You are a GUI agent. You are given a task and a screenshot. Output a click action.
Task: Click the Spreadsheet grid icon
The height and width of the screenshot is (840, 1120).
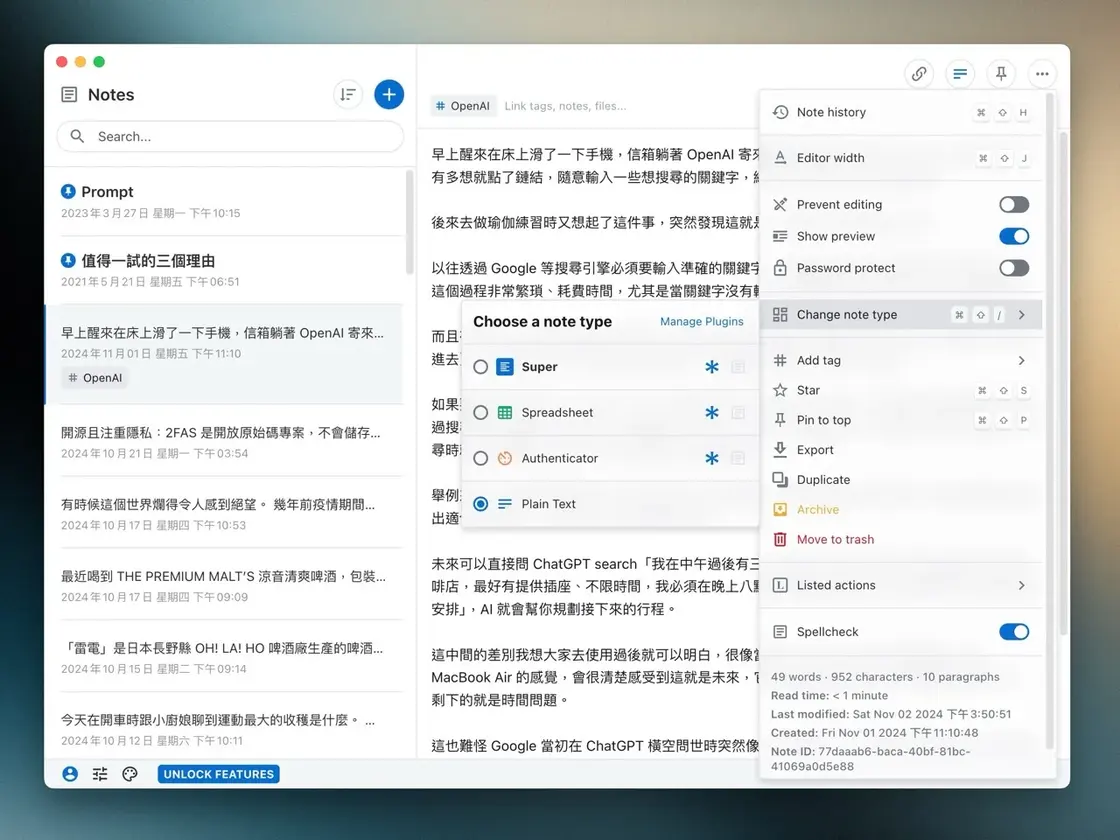[x=505, y=413]
